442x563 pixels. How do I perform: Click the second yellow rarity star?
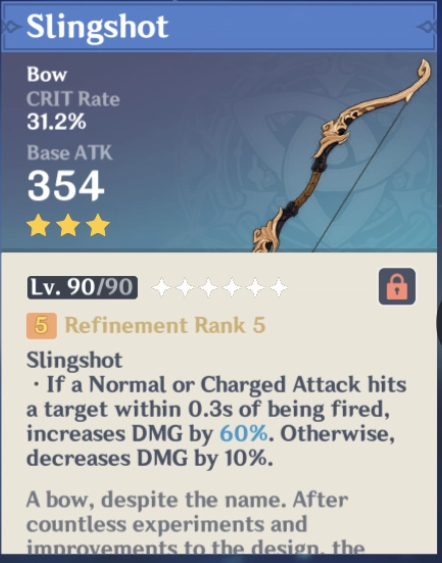point(68,225)
